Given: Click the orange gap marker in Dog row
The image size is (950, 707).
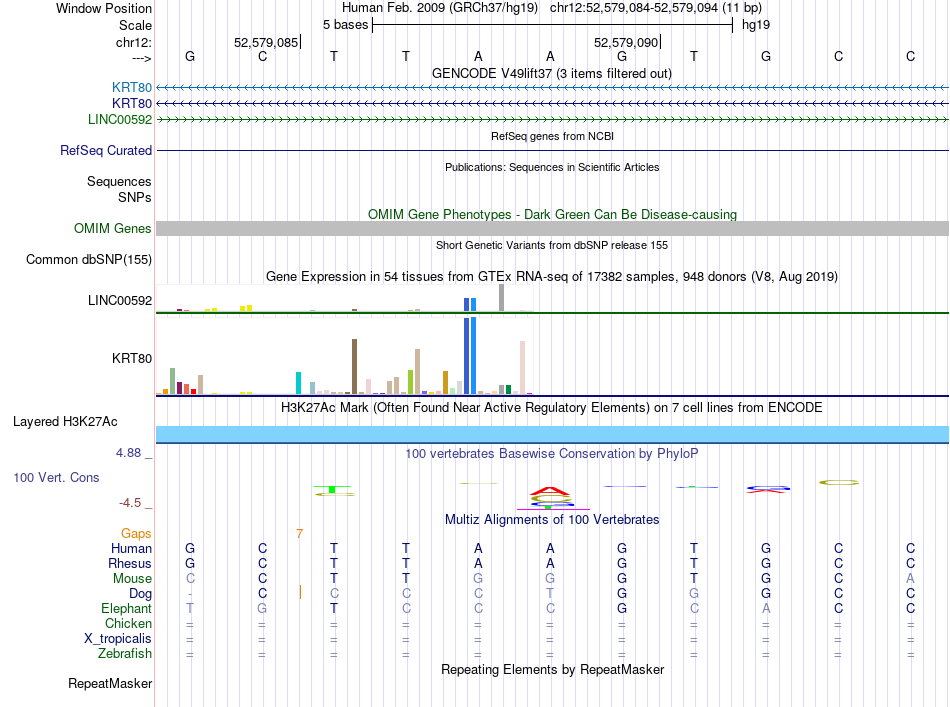Looking at the screenshot, I should (x=300, y=592).
